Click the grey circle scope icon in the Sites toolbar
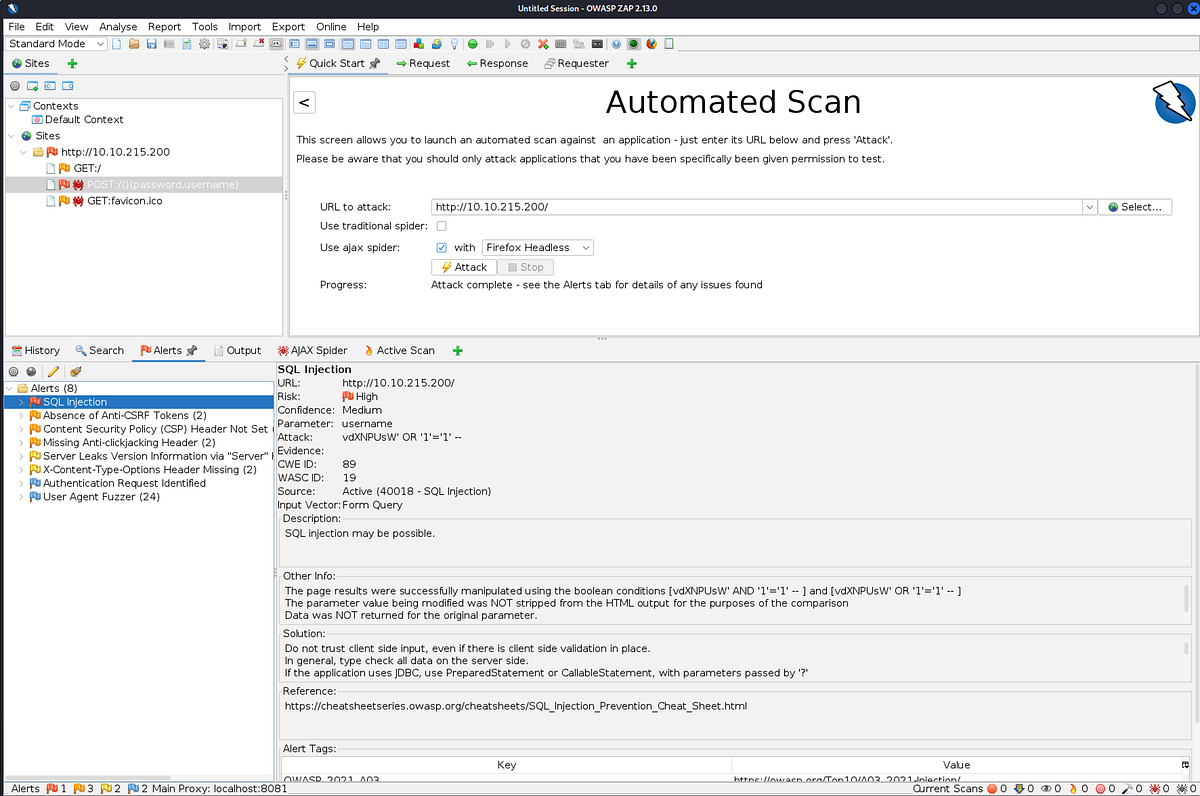Viewport: 1200px width, 796px height. [15, 86]
